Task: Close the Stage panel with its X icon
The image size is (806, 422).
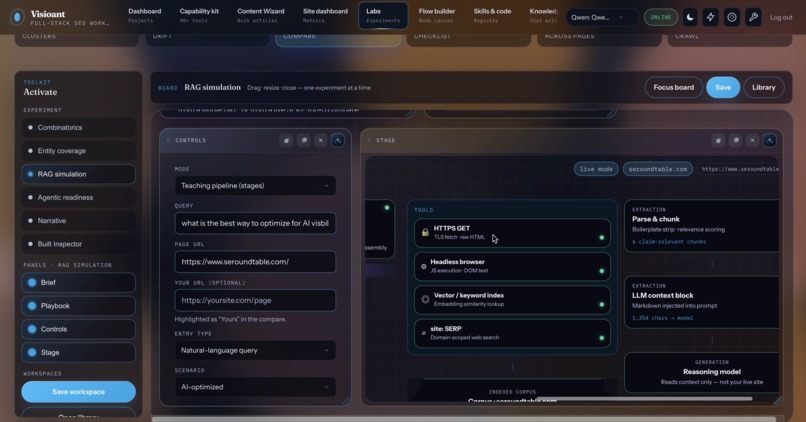Action: [753, 140]
